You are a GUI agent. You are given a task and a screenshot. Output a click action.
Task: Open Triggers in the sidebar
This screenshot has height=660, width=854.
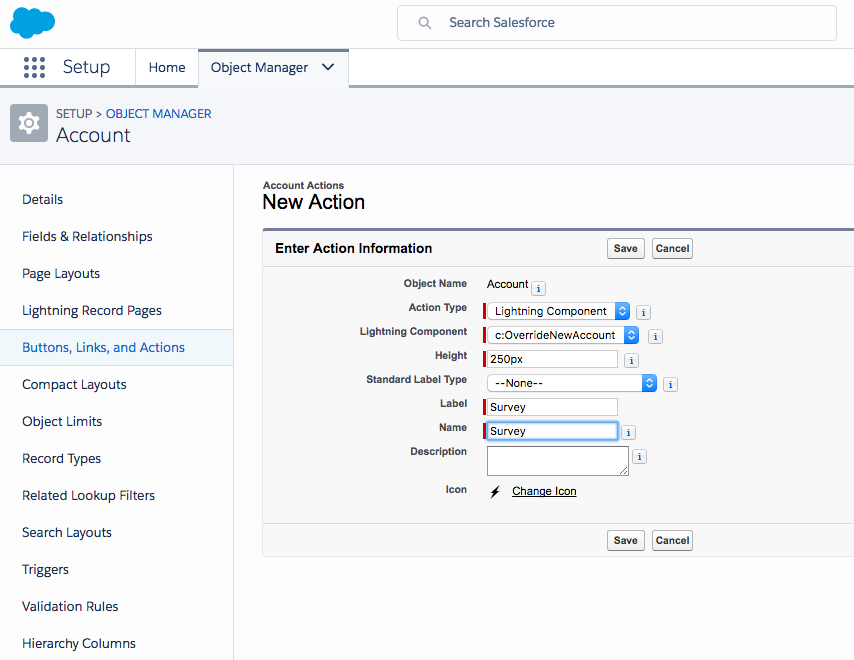(45, 570)
